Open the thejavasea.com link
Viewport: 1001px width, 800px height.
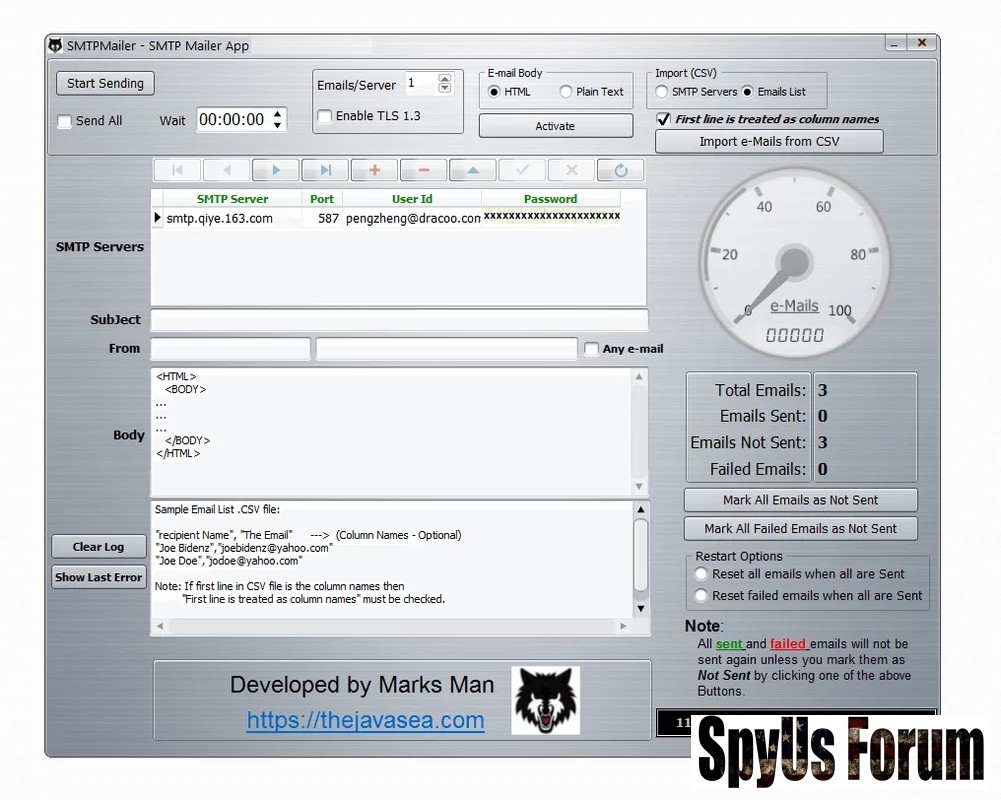click(365, 720)
